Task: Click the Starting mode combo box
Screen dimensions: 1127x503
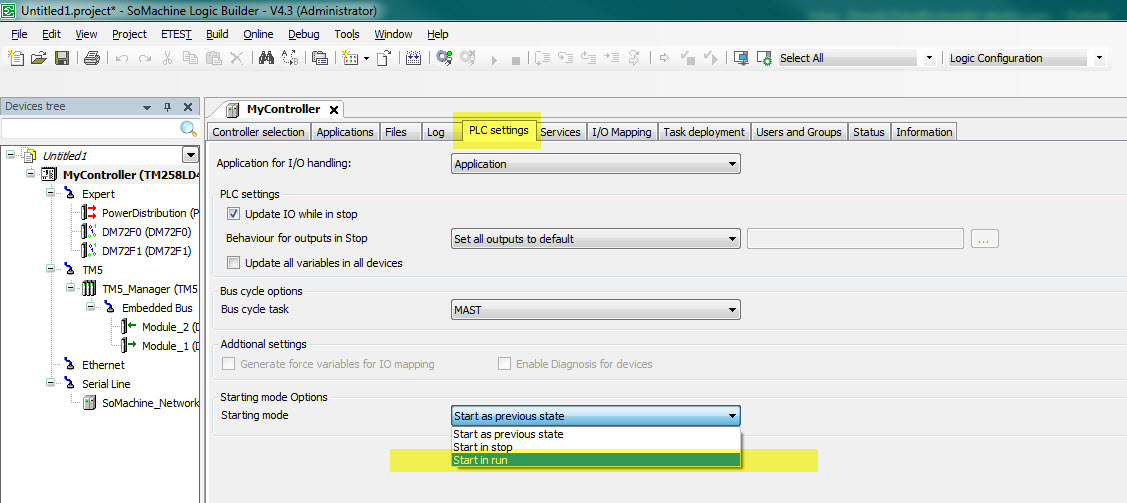Action: click(596, 416)
